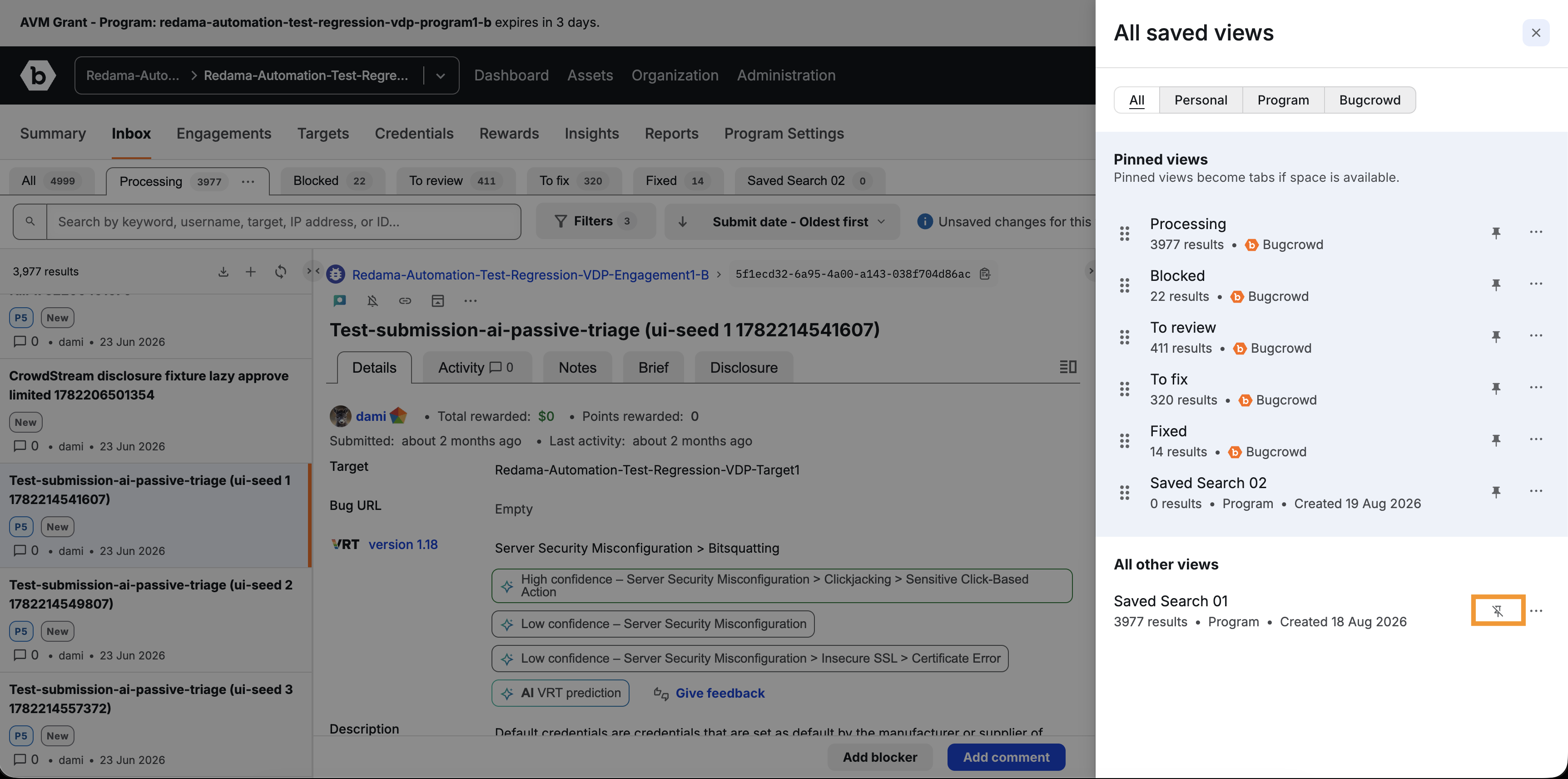Open more options for To fix view

click(x=1536, y=387)
